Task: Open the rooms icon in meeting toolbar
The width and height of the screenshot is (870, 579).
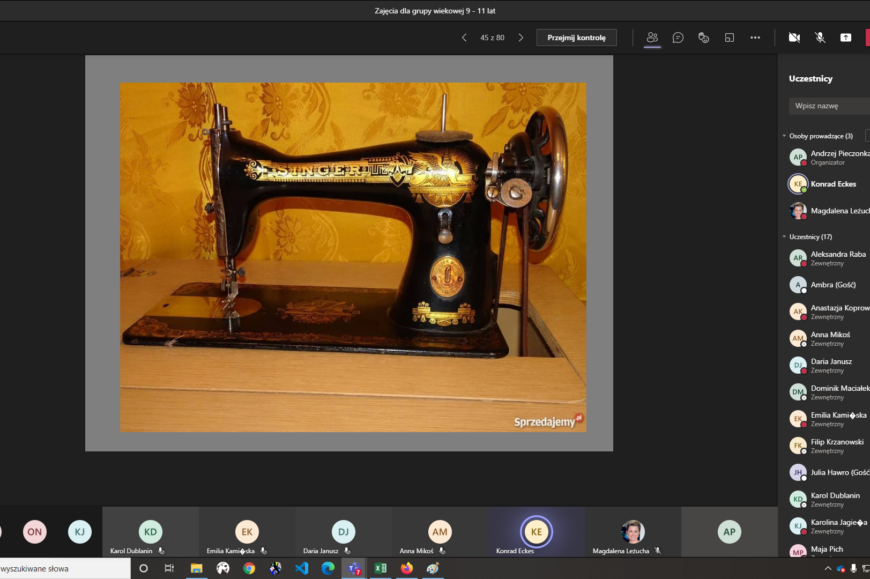Action: click(x=729, y=38)
